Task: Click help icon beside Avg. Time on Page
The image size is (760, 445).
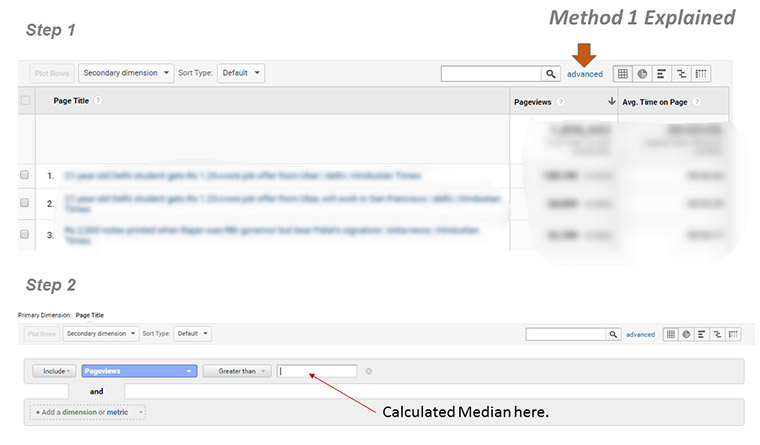Action: (x=697, y=102)
